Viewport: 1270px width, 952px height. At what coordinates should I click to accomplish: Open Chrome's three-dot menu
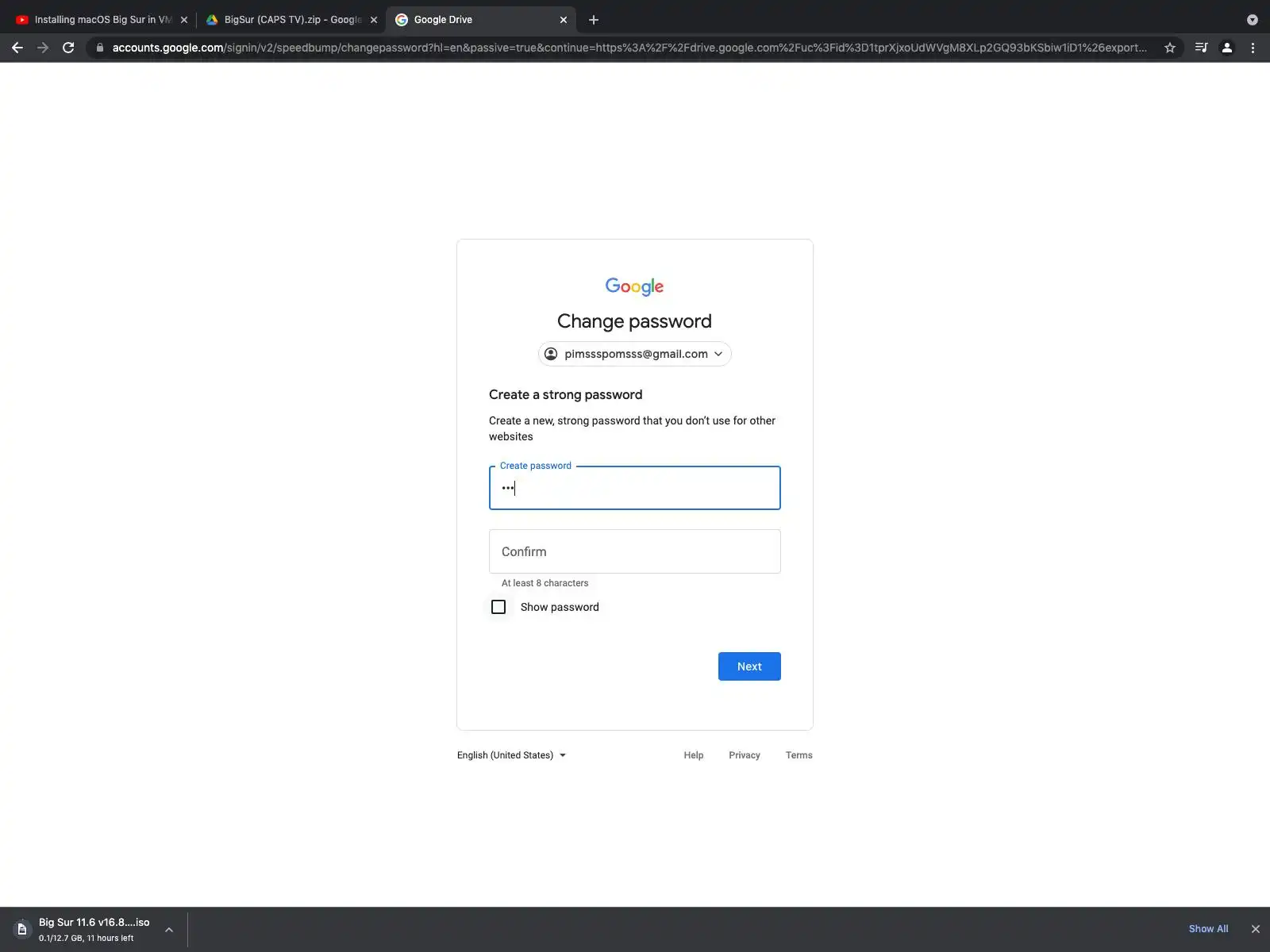[x=1253, y=48]
